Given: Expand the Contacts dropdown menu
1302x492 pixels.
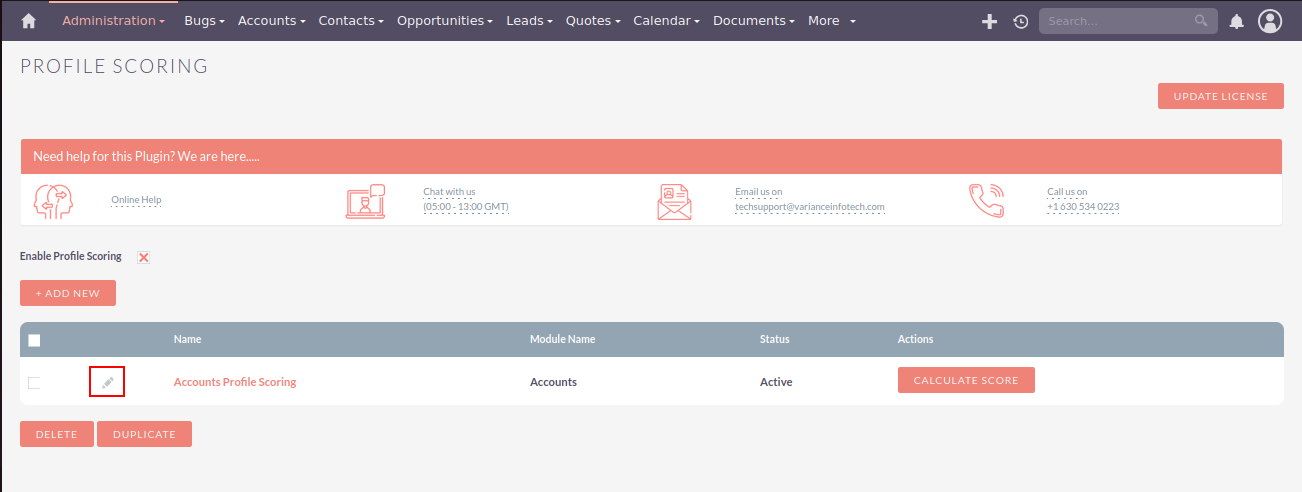Looking at the screenshot, I should 351,20.
